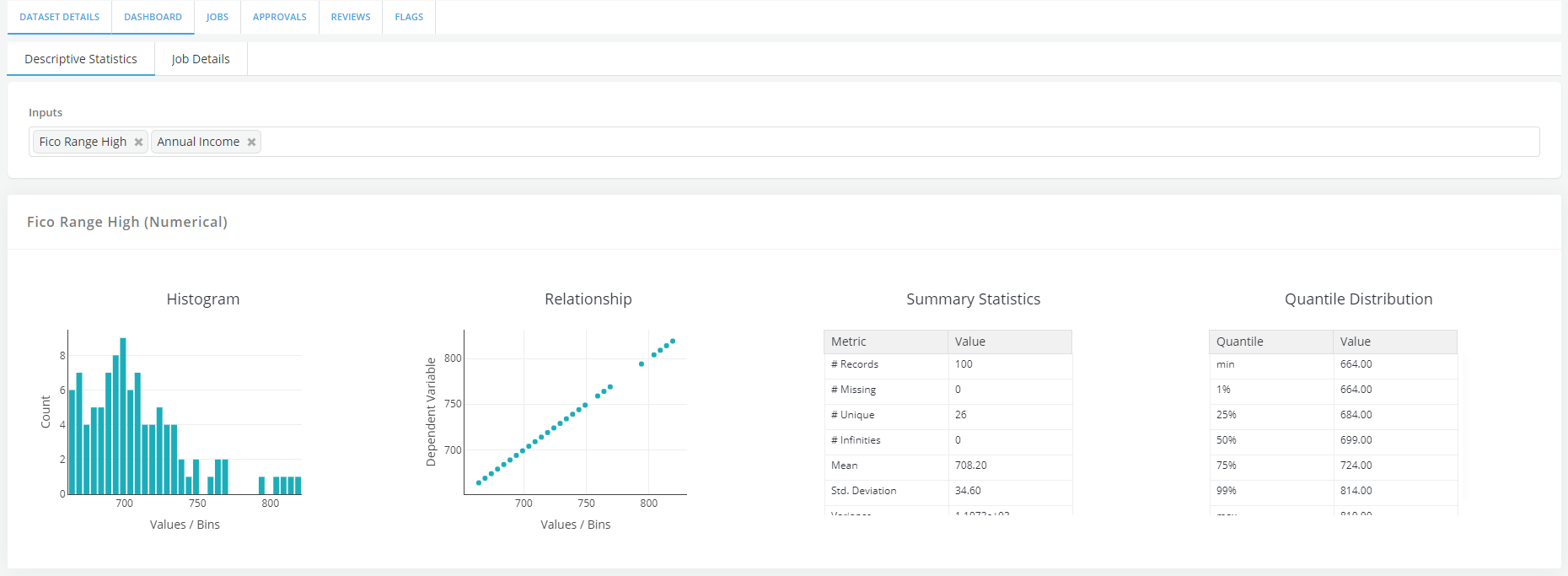Viewport: 1568px width, 576px height.
Task: Click inside the Inputs selection field
Action: click(x=843, y=142)
